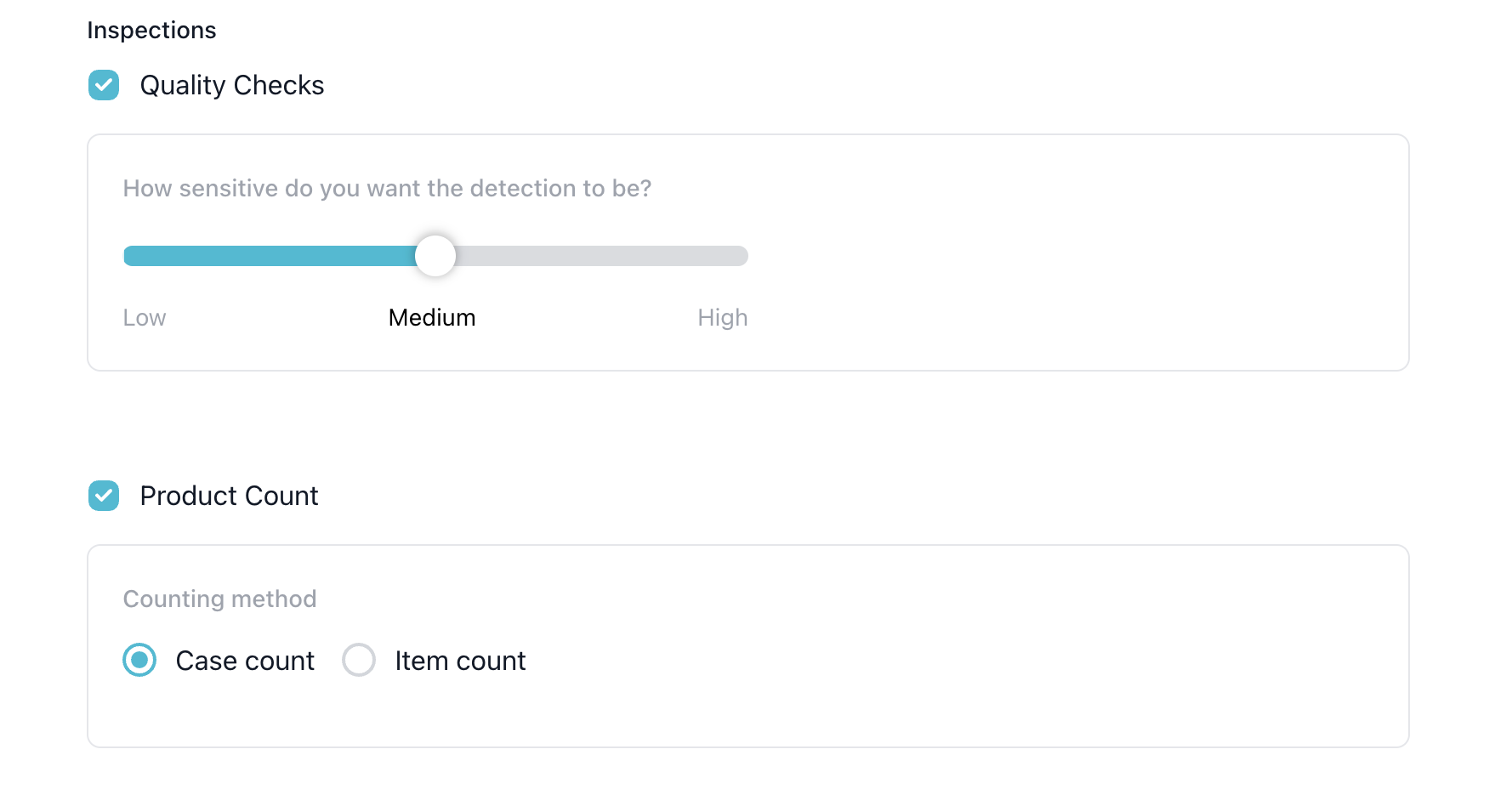Choose the High sensitivity label
Screen dimensions: 1512x789
click(722, 318)
